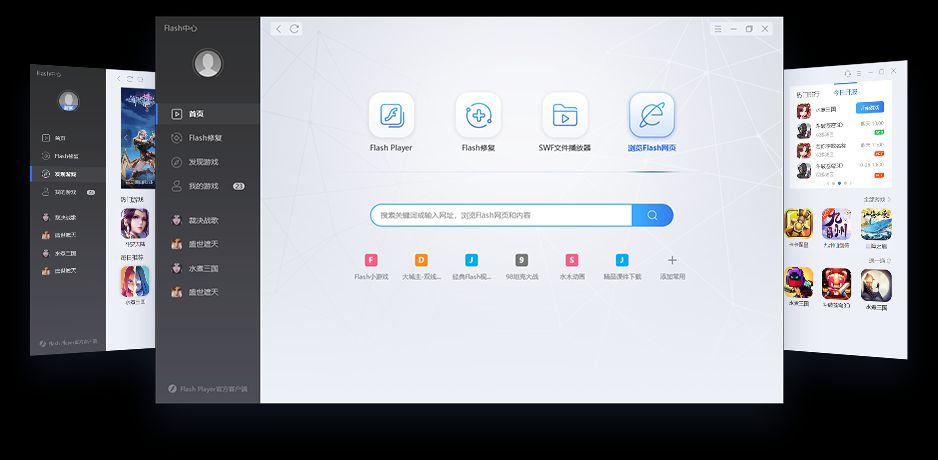Viewport: 938px width, 460px height.
Task: Open the red warrior game icon in right window
Action: (x=836, y=284)
